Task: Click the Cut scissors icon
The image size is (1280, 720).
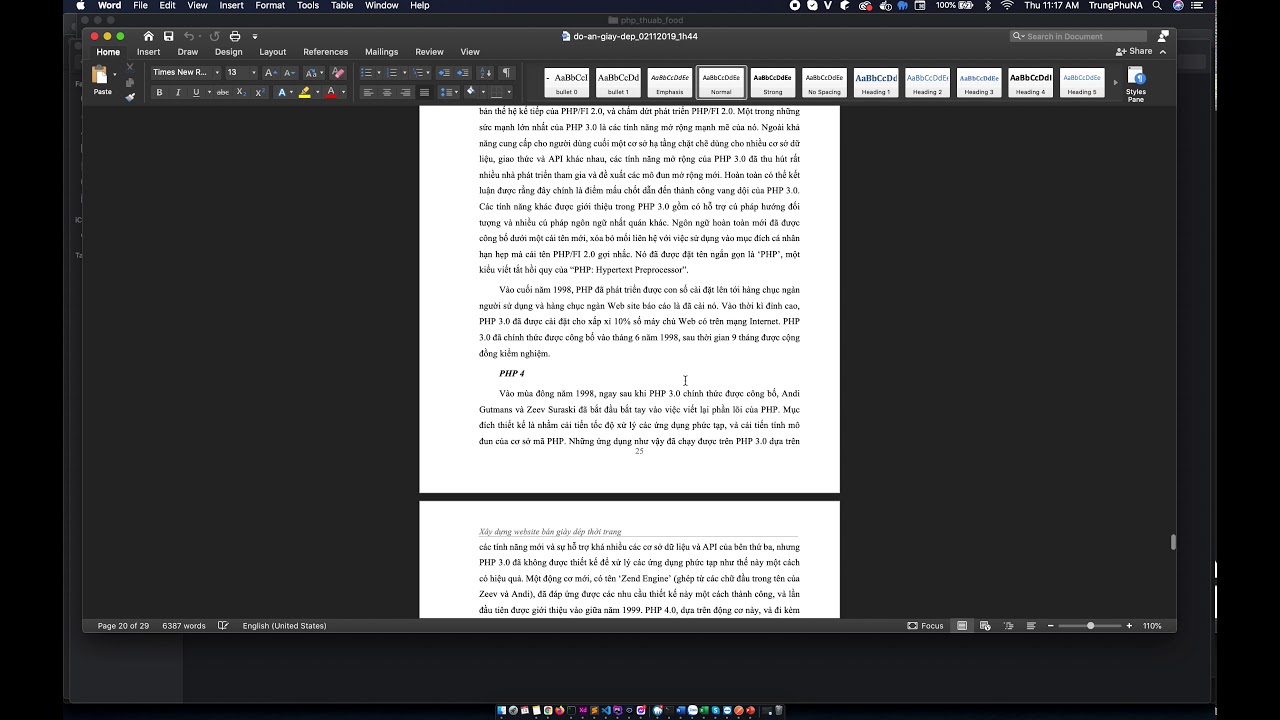Action: [130, 67]
